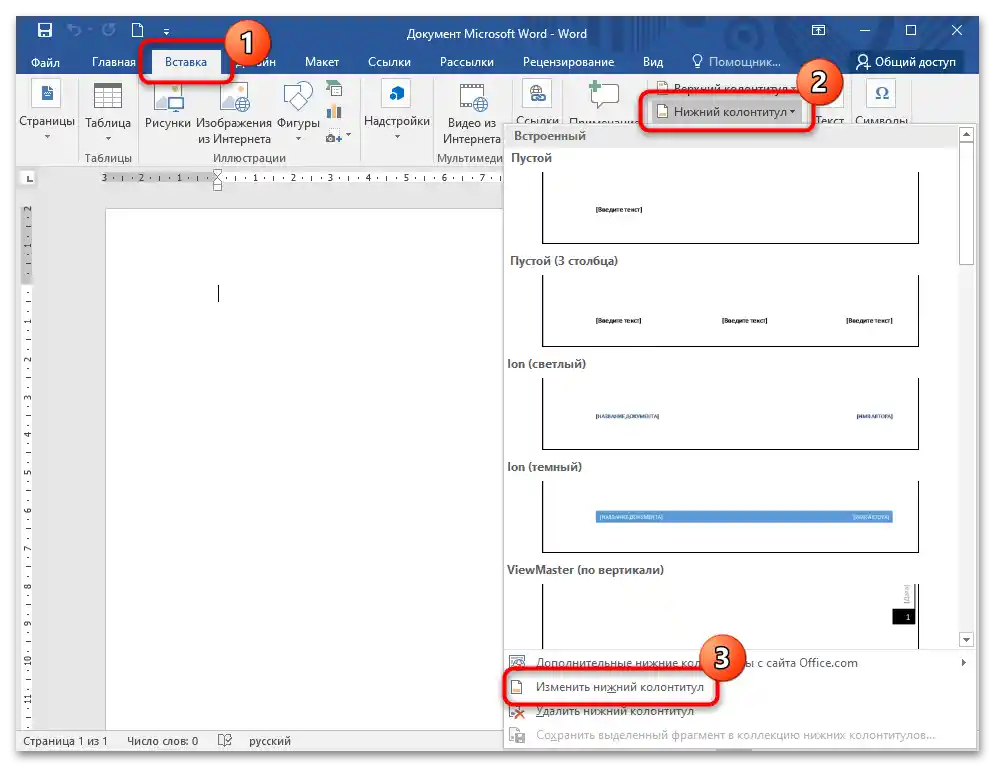Open the Файл tab
The height and width of the screenshot is (767, 995).
pyautogui.click(x=45, y=62)
